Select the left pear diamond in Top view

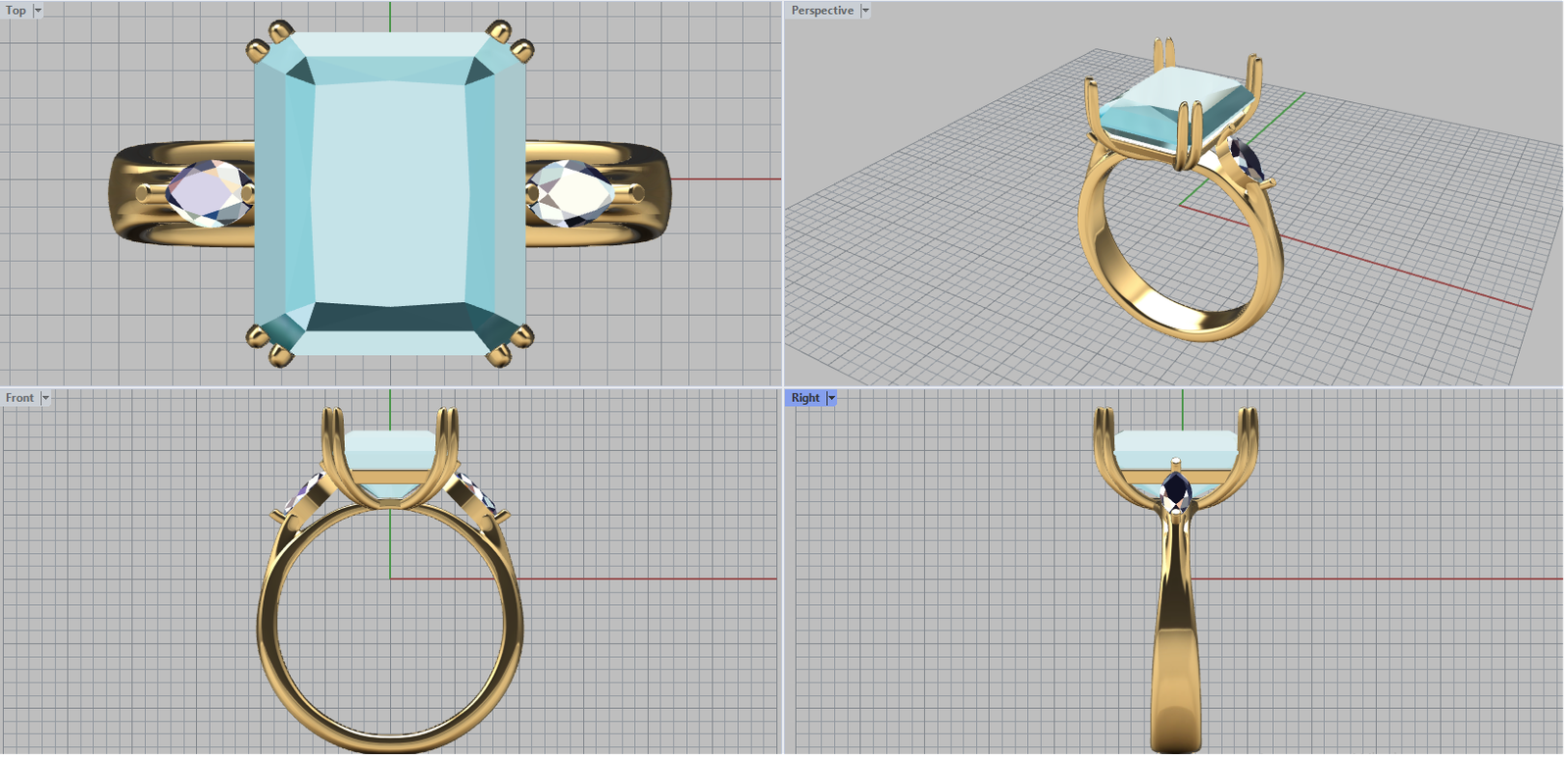[x=206, y=193]
